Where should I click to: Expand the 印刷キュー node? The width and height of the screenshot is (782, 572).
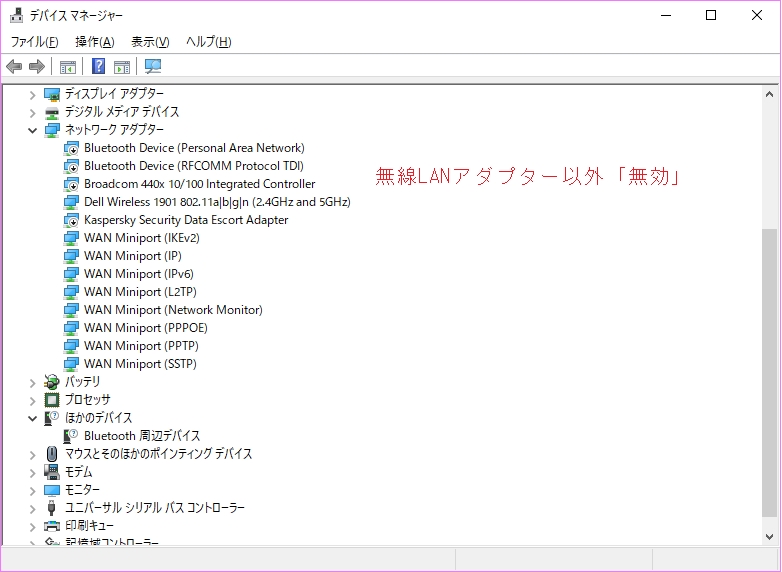coord(32,527)
